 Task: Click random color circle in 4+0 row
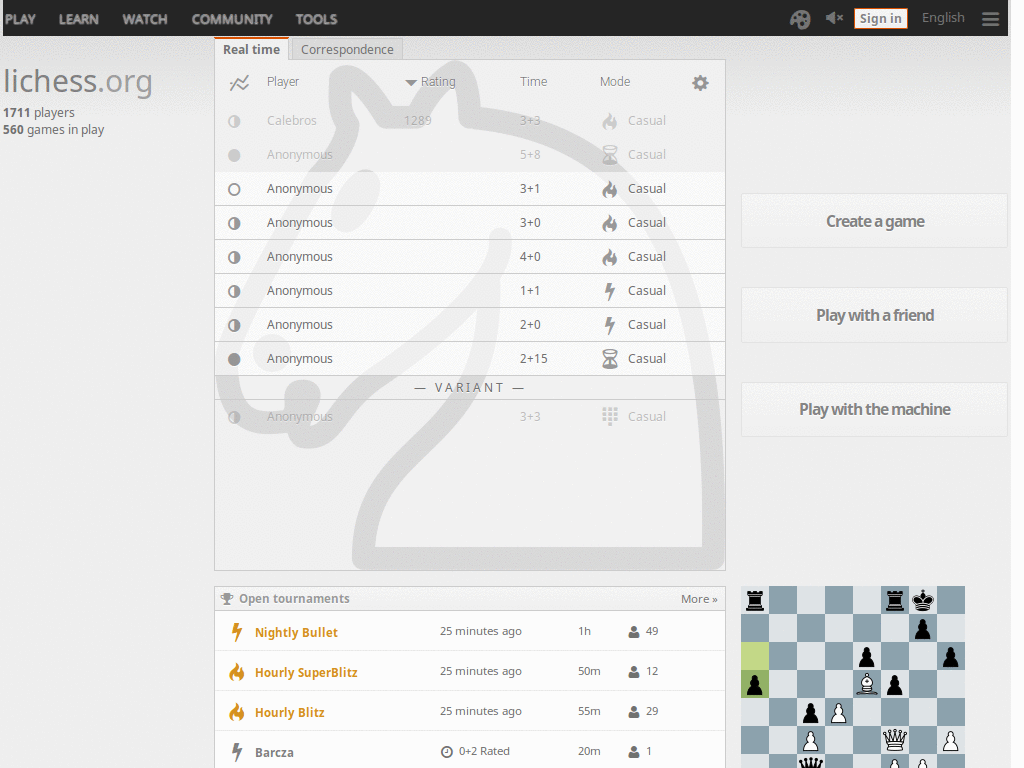234,257
